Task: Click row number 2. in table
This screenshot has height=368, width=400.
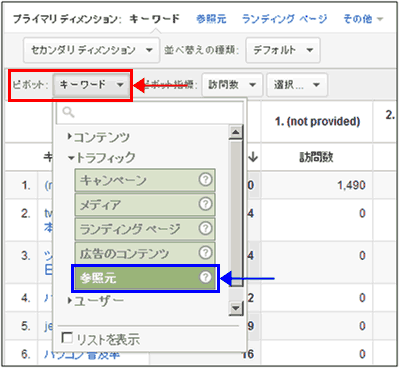Action: point(26,213)
